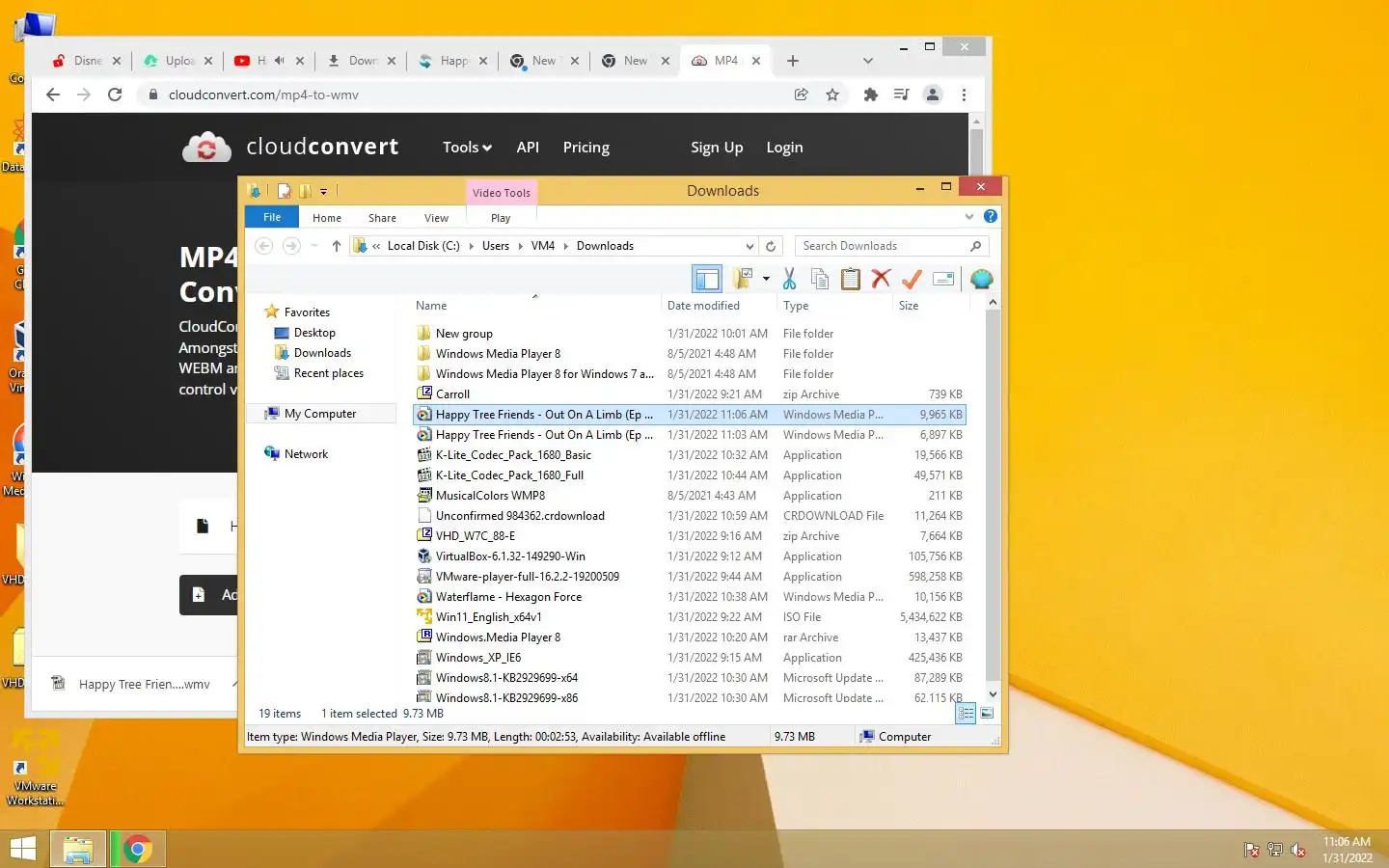Click Pricing link on cloudconvert
The width and height of the screenshot is (1389, 868).
(586, 148)
